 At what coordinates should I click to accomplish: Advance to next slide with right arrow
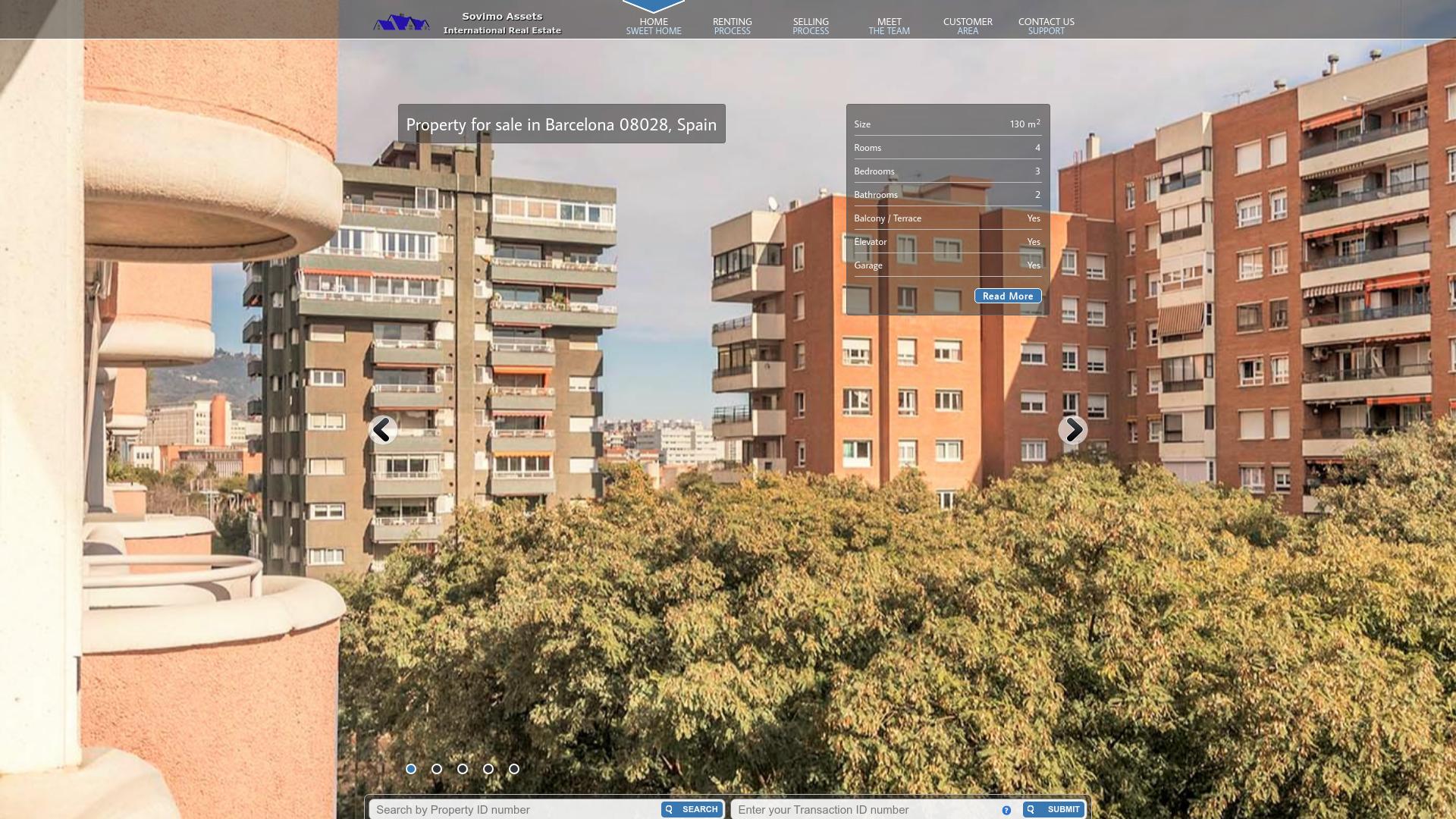[1072, 430]
